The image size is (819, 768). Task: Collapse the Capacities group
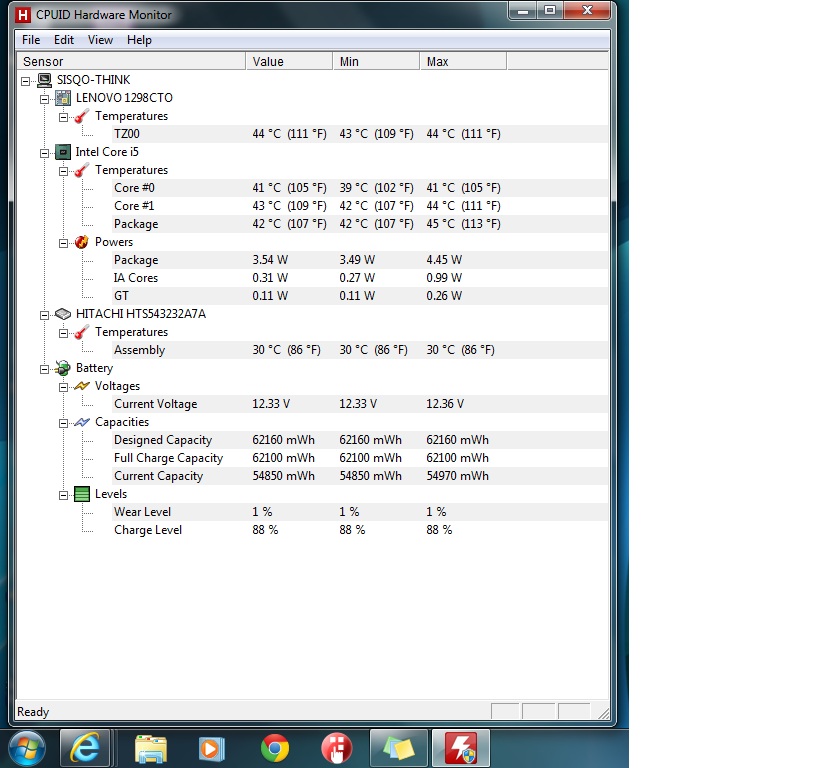click(x=63, y=423)
